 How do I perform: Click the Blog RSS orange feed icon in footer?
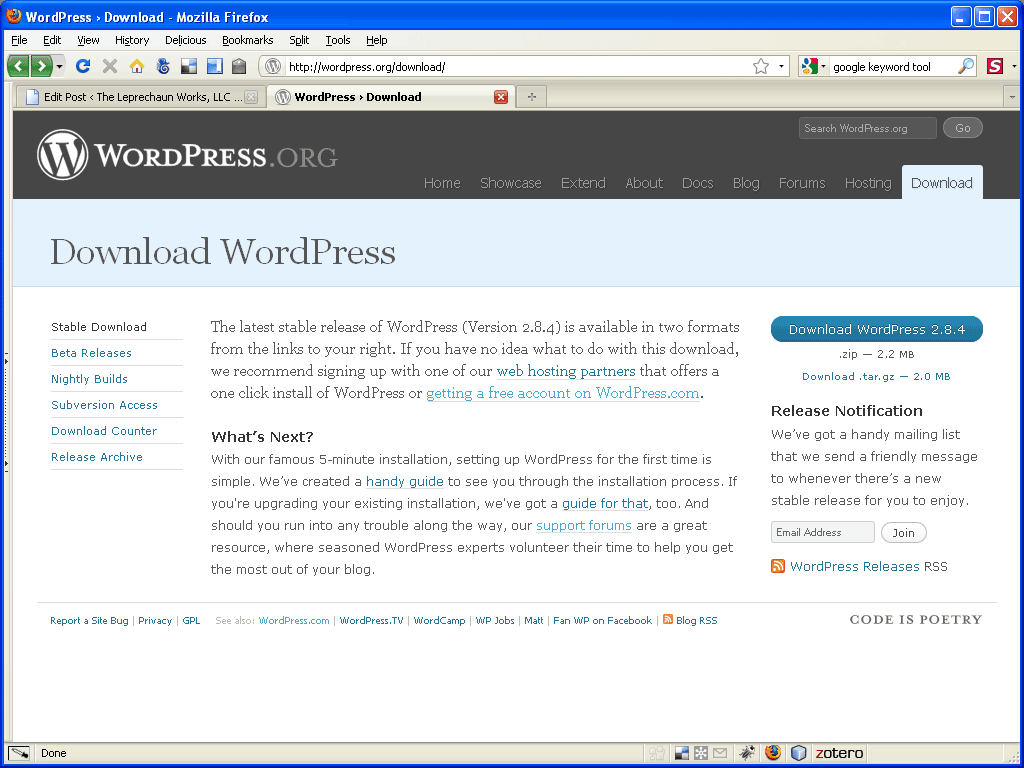[668, 619]
